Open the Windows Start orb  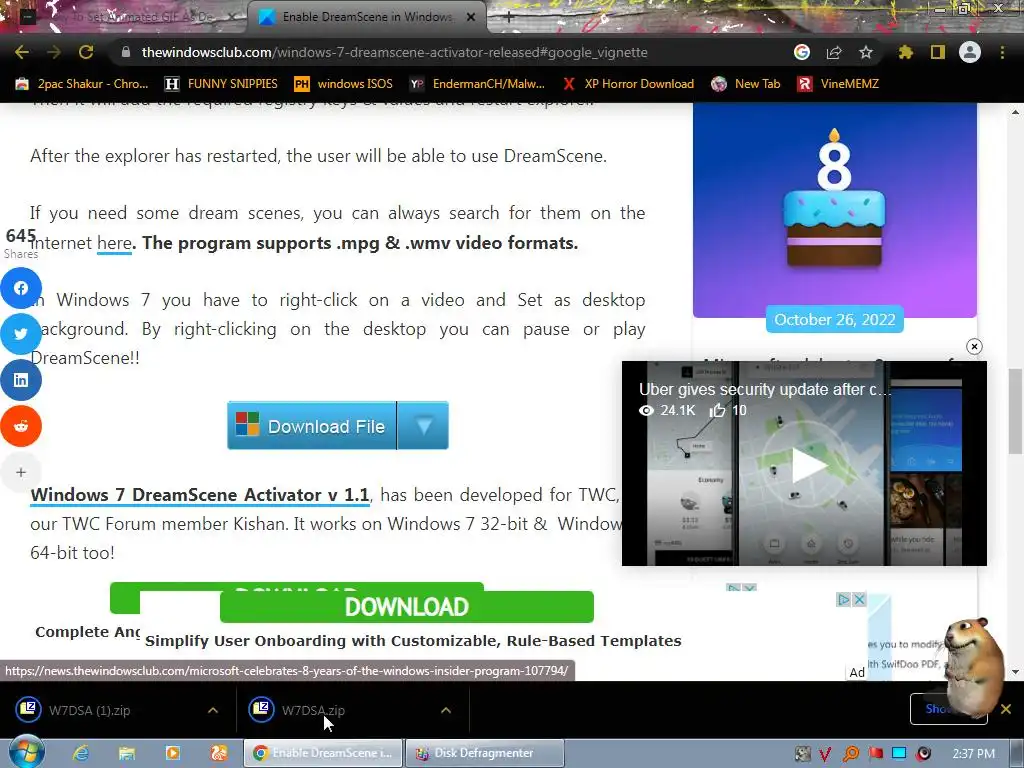click(x=26, y=752)
